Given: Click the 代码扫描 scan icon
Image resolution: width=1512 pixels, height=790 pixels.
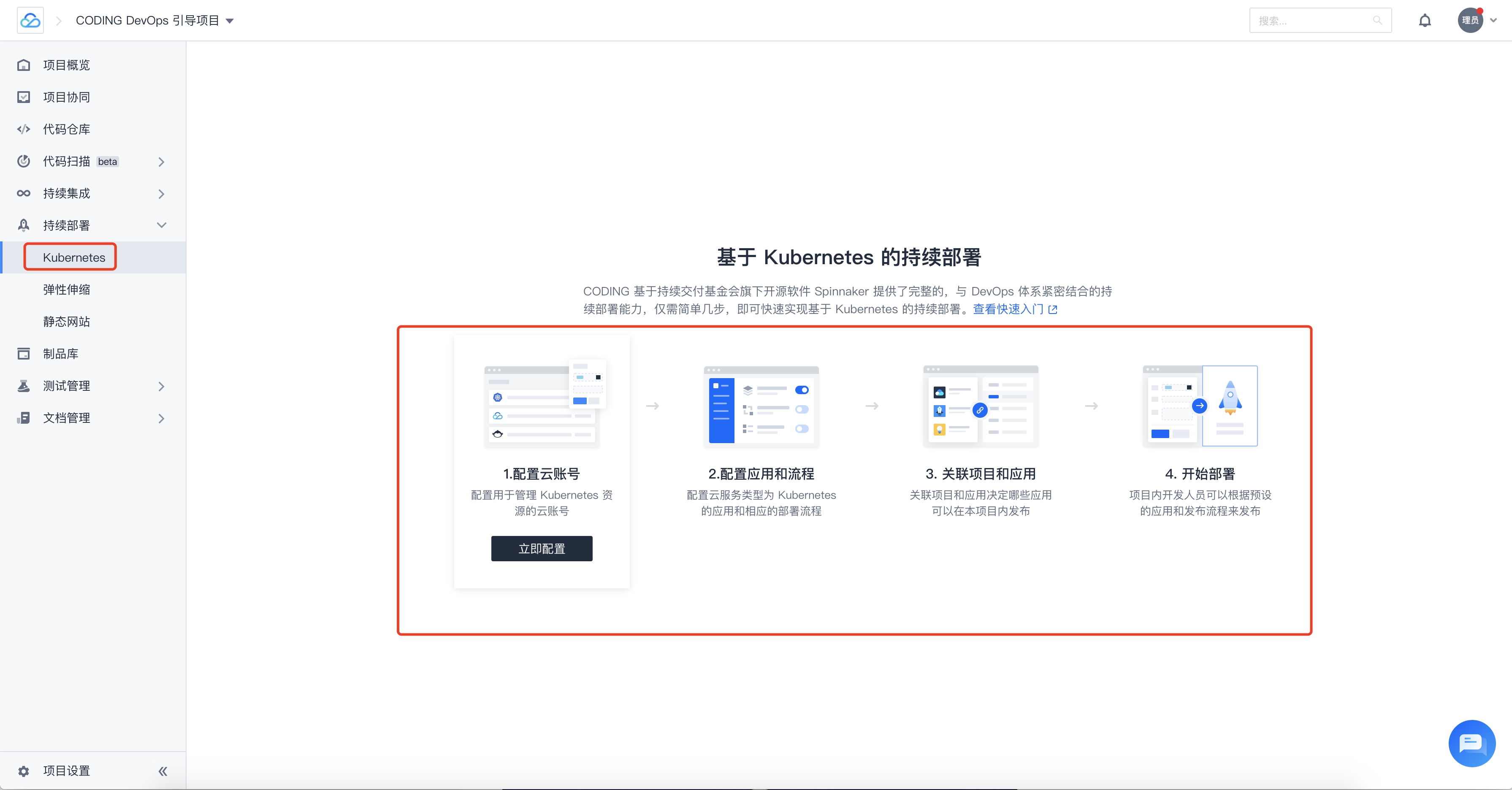Looking at the screenshot, I should pyautogui.click(x=24, y=161).
